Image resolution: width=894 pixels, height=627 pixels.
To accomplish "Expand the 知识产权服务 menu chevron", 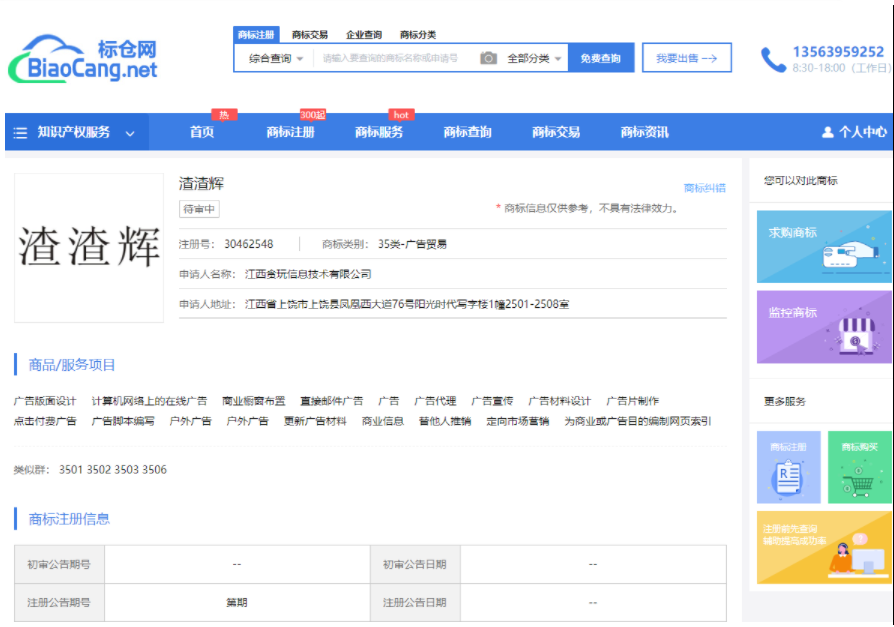I will [x=130, y=133].
